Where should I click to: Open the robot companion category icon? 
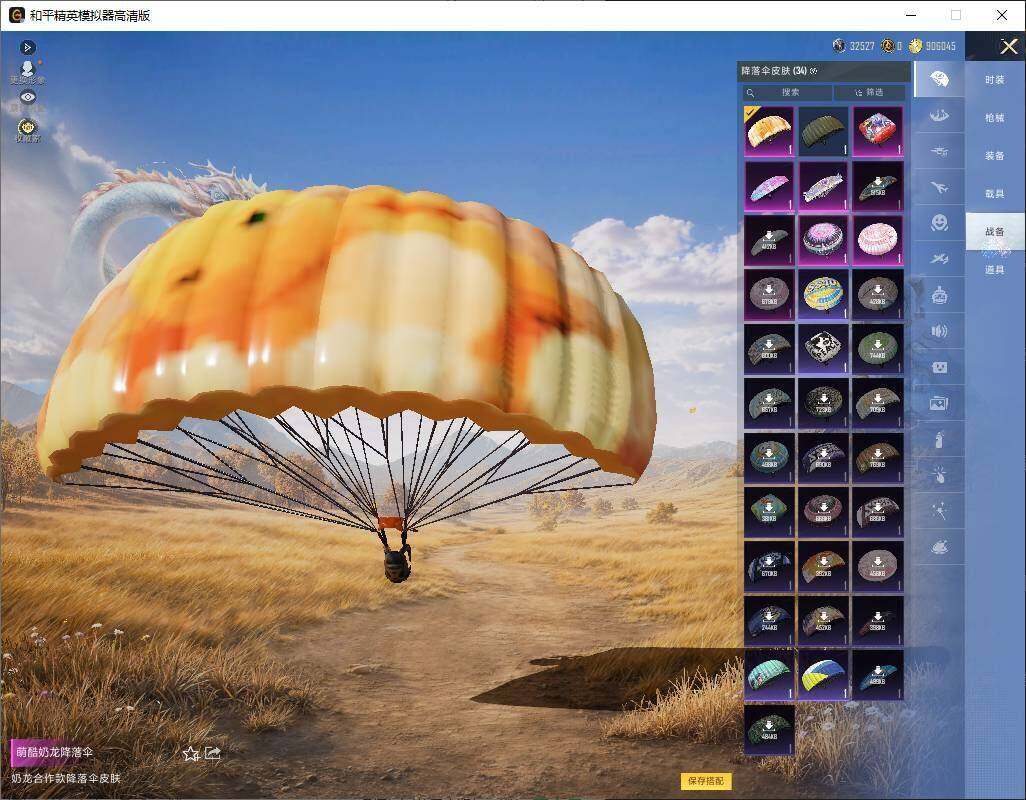(939, 296)
